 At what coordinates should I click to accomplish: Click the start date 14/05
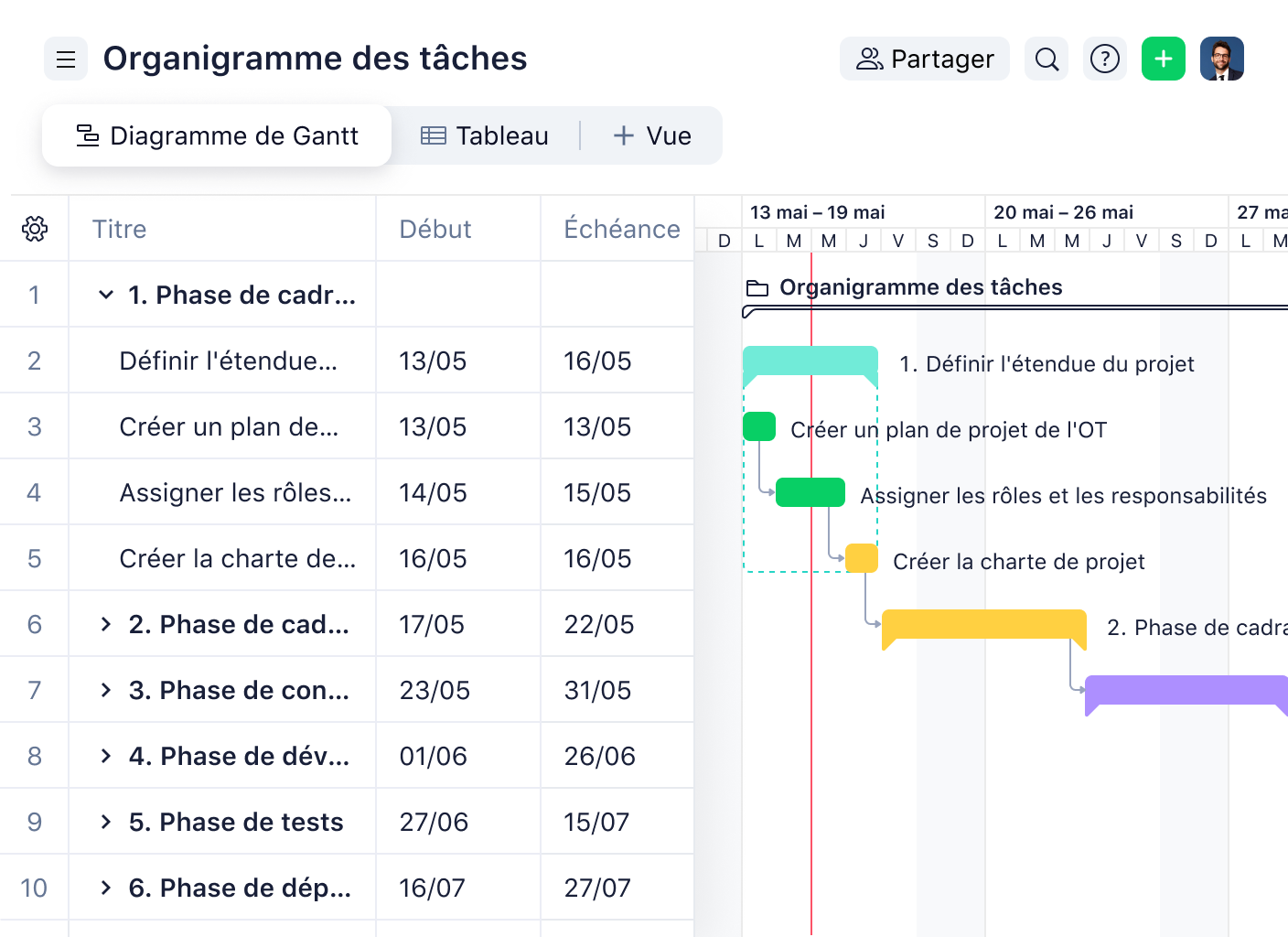point(433,493)
